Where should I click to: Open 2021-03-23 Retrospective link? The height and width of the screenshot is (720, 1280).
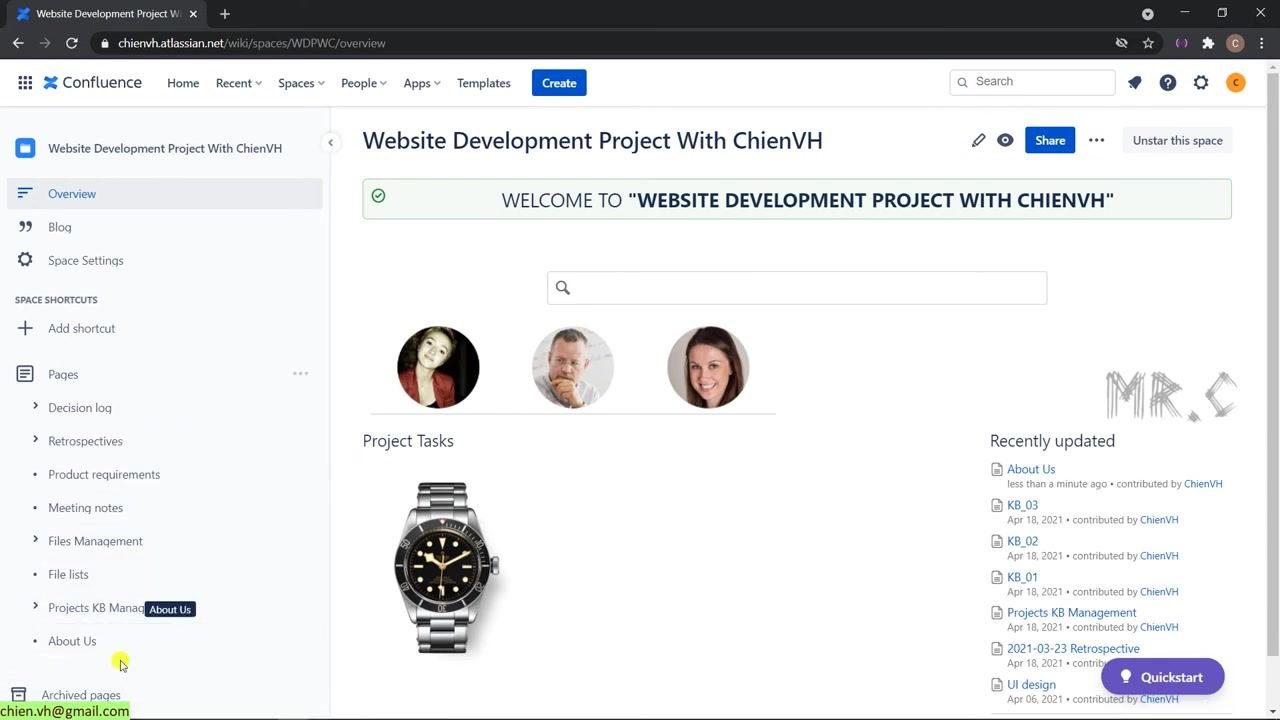(x=1073, y=648)
